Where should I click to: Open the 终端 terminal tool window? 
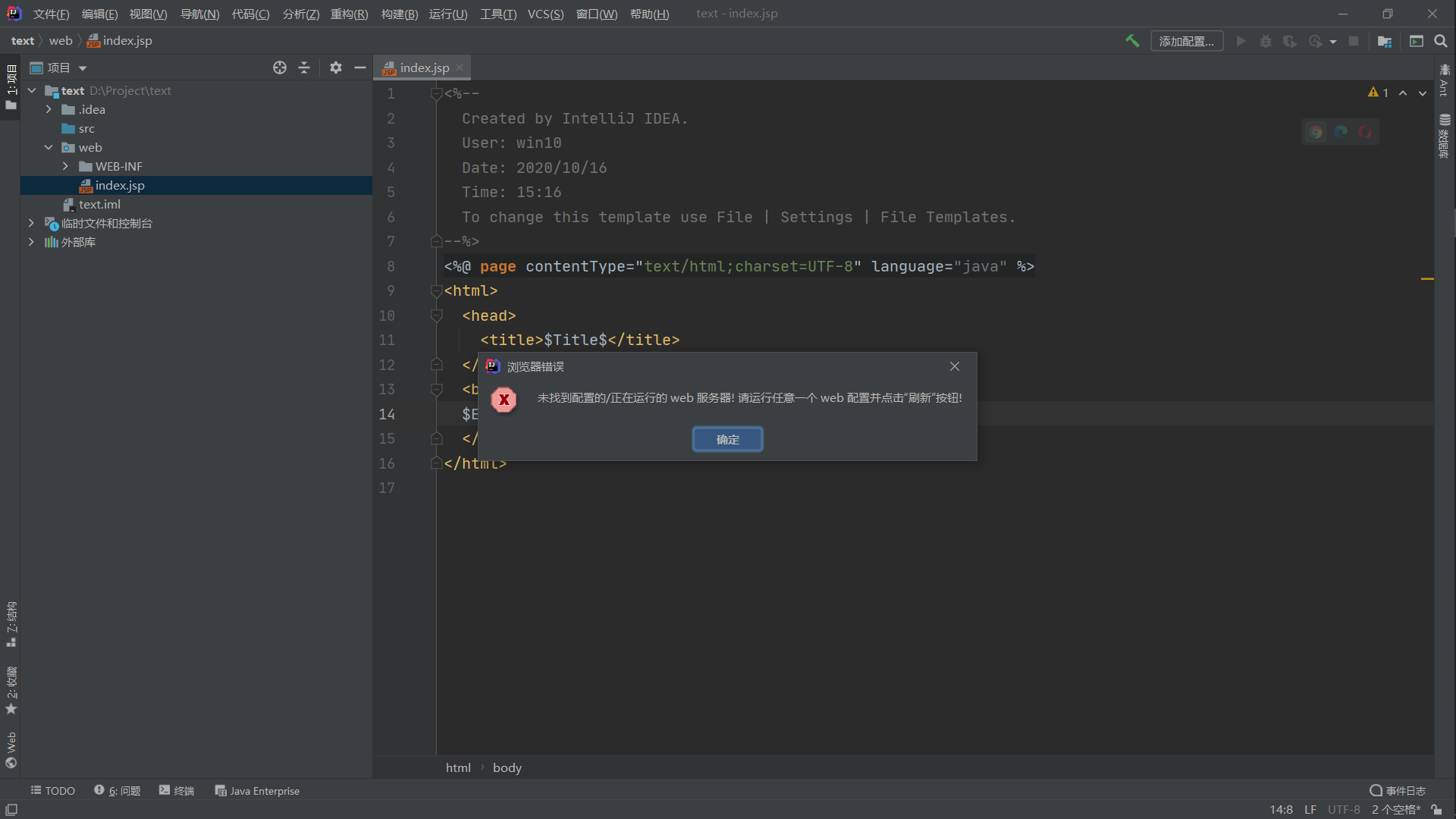[177, 790]
